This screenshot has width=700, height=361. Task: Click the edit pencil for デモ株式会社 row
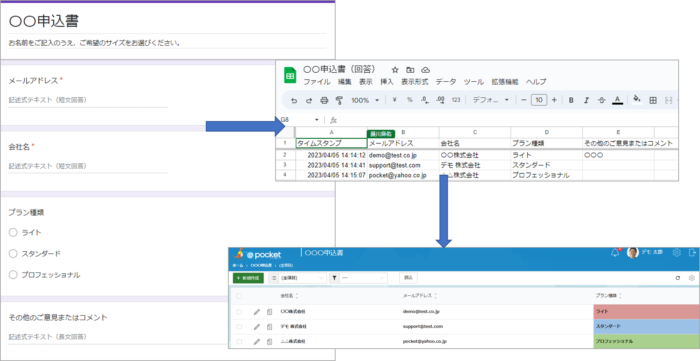[257, 327]
